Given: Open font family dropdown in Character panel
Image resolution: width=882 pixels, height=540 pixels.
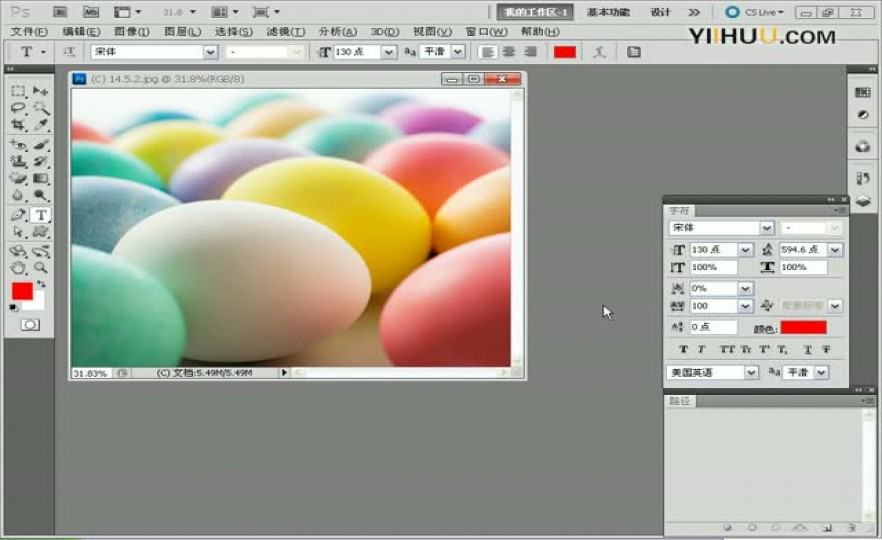Looking at the screenshot, I should 766,228.
